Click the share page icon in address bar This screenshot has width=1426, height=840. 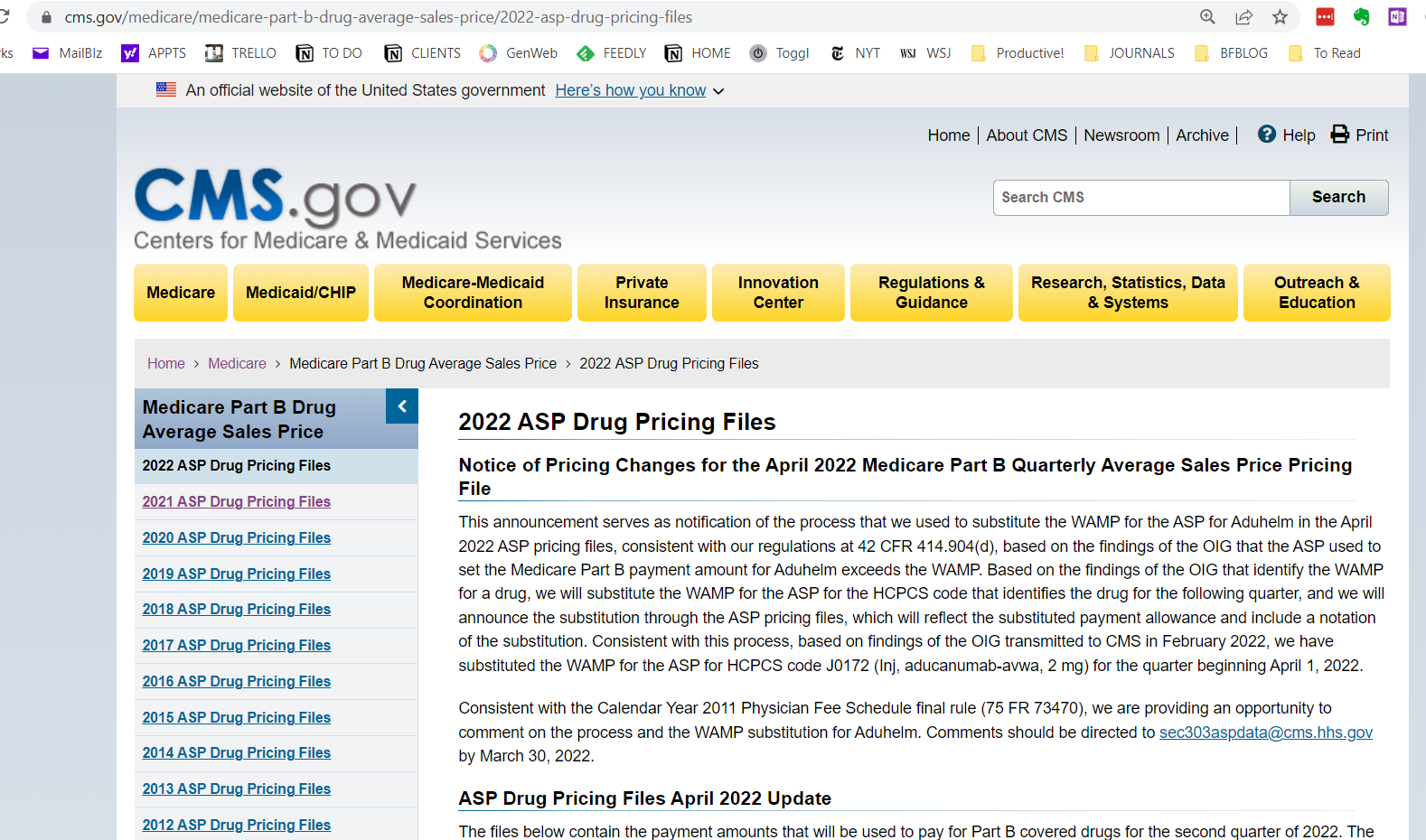(x=1244, y=16)
